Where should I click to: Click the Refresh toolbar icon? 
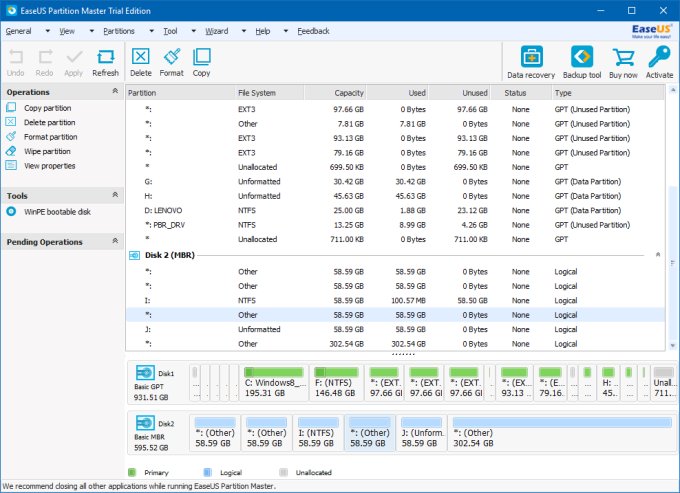tap(105, 61)
